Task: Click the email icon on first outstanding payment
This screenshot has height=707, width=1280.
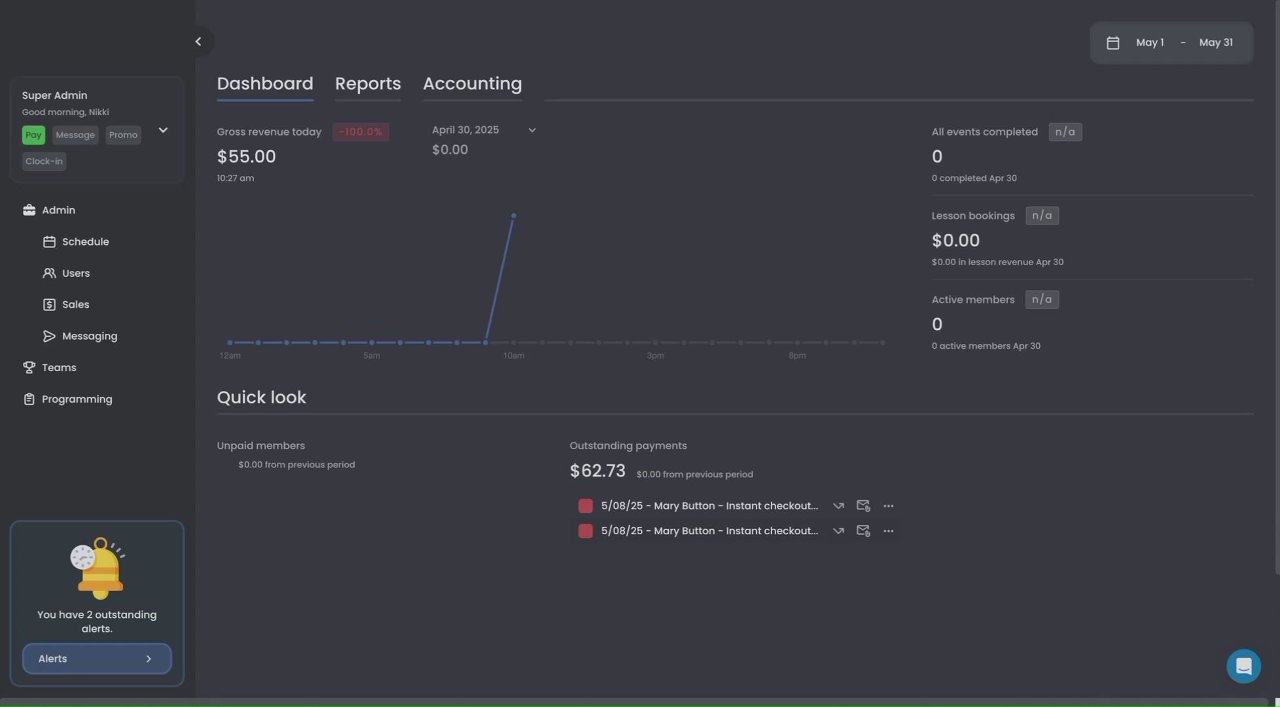Action: tap(863, 506)
